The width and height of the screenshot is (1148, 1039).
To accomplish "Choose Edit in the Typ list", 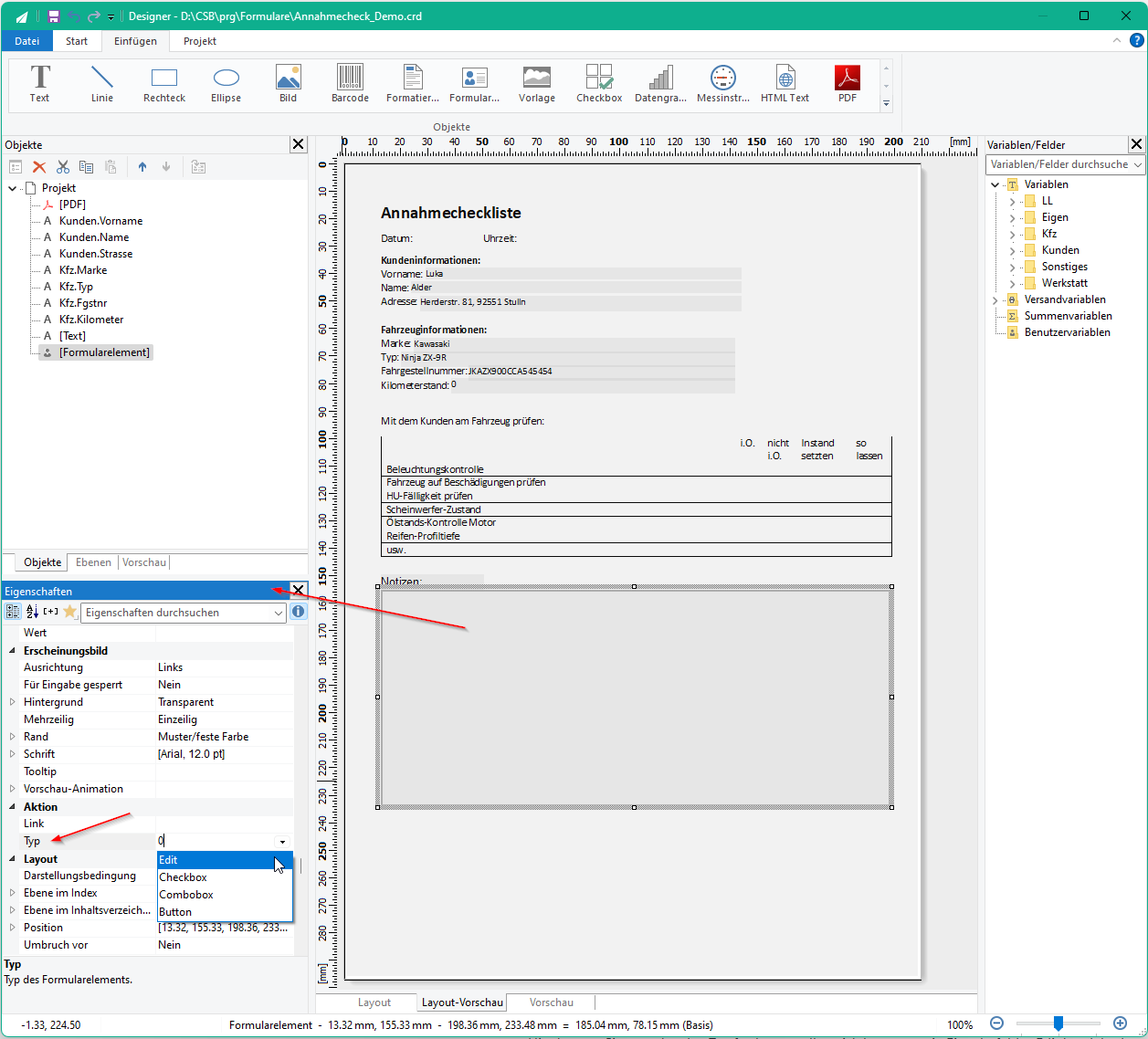I will pyautogui.click(x=225, y=860).
